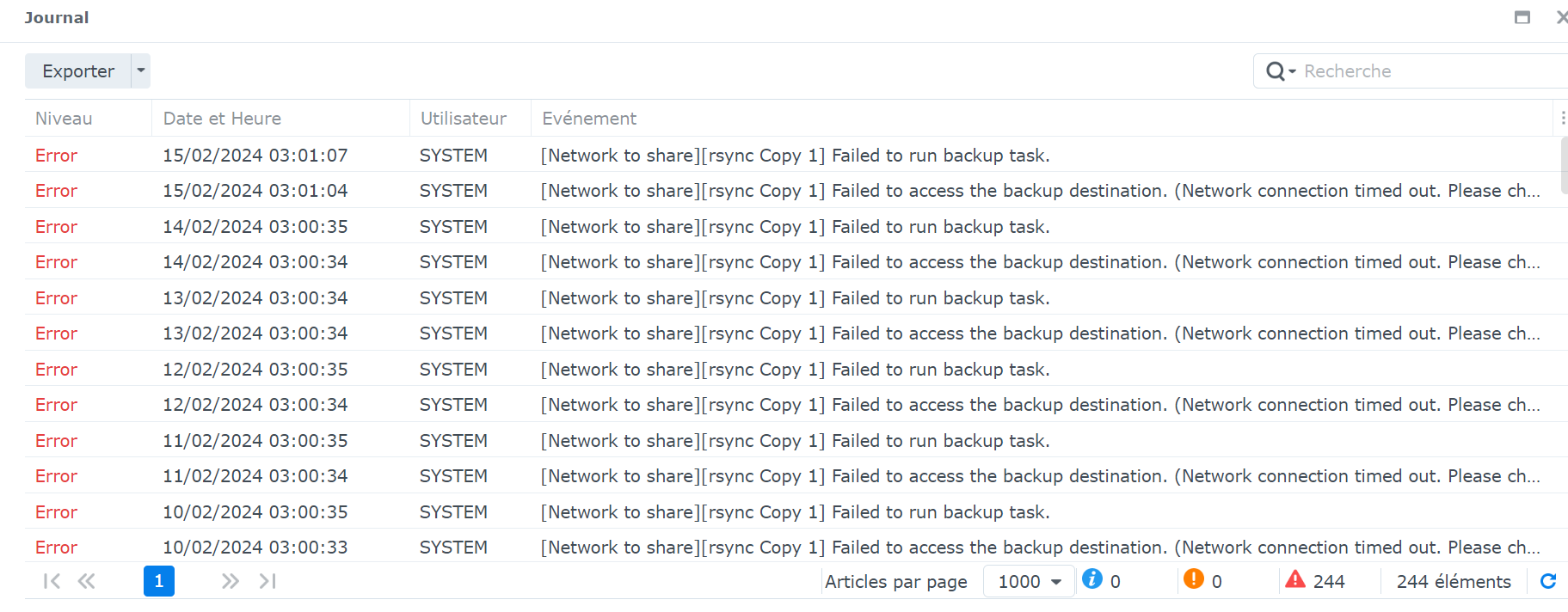Sort by the Niveau column header
This screenshot has width=1568, height=612.
(x=89, y=119)
